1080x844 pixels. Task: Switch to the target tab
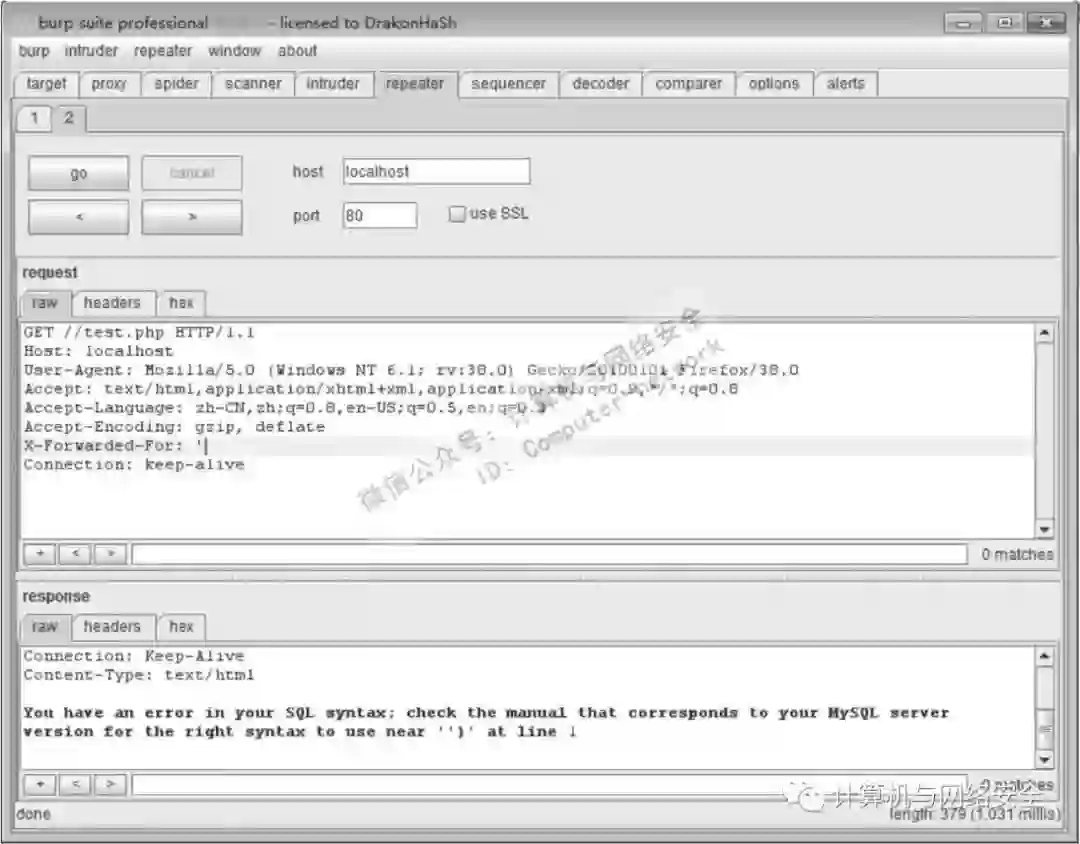coord(46,84)
